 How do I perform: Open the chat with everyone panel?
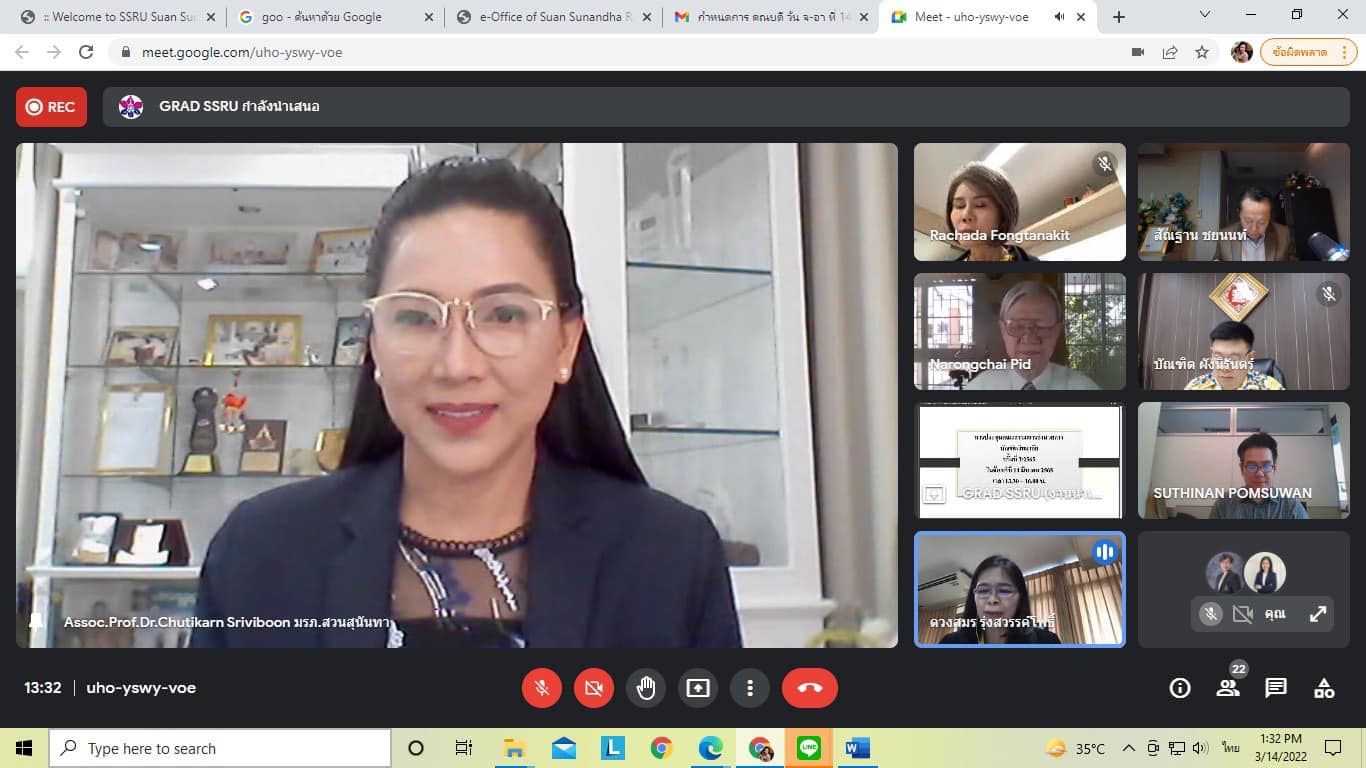click(x=1276, y=688)
